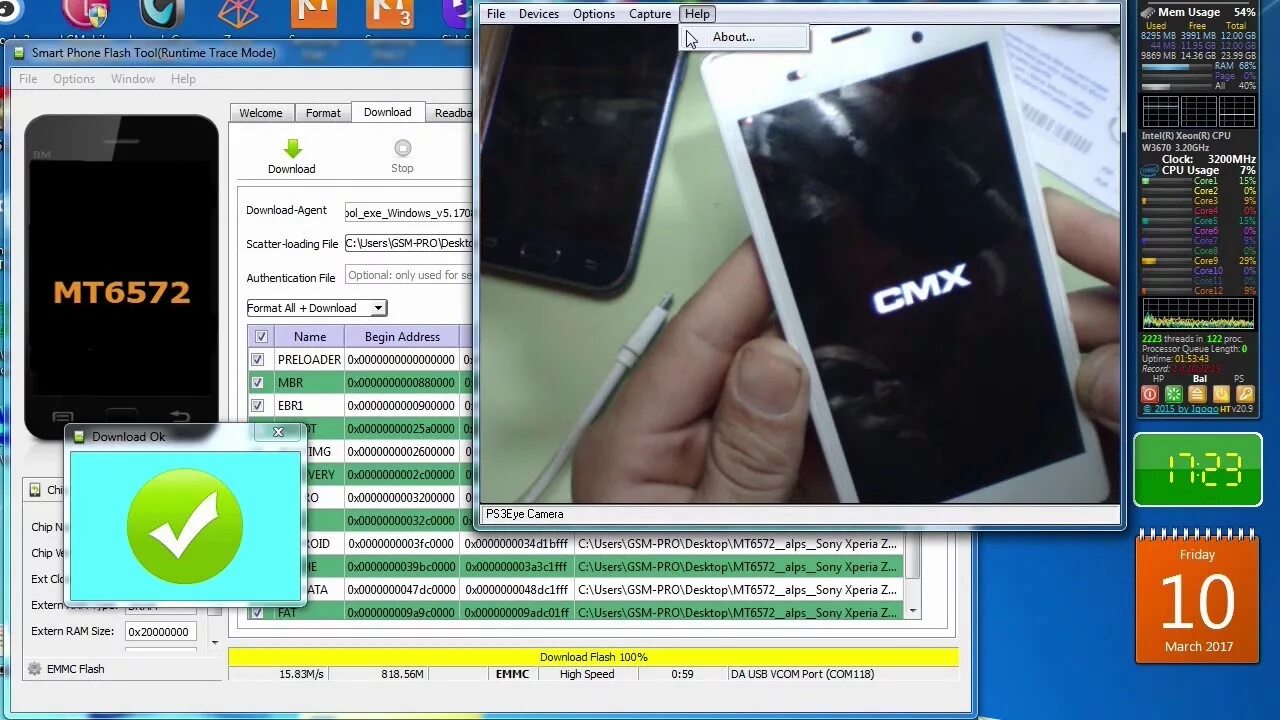
Task: Uncheck the PRELOADER partition checkbox
Action: (258, 360)
